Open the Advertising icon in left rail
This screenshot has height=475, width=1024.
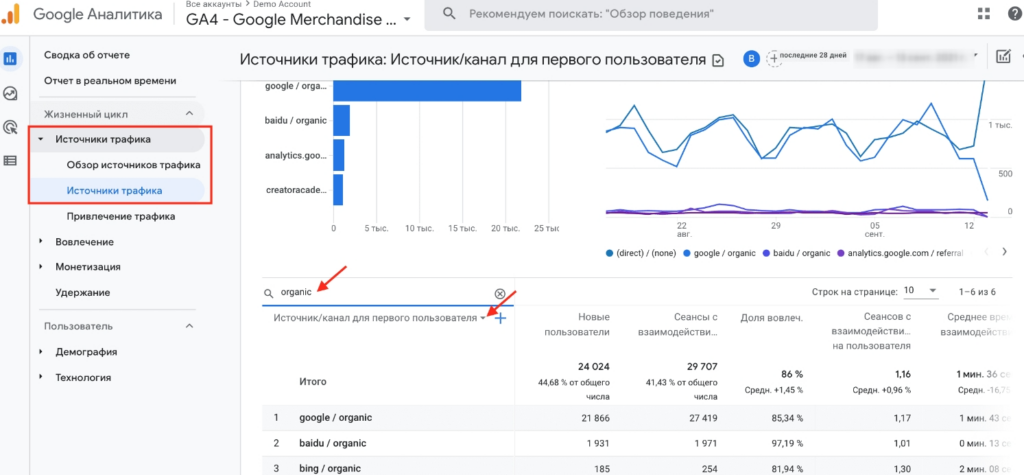pyautogui.click(x=10, y=127)
